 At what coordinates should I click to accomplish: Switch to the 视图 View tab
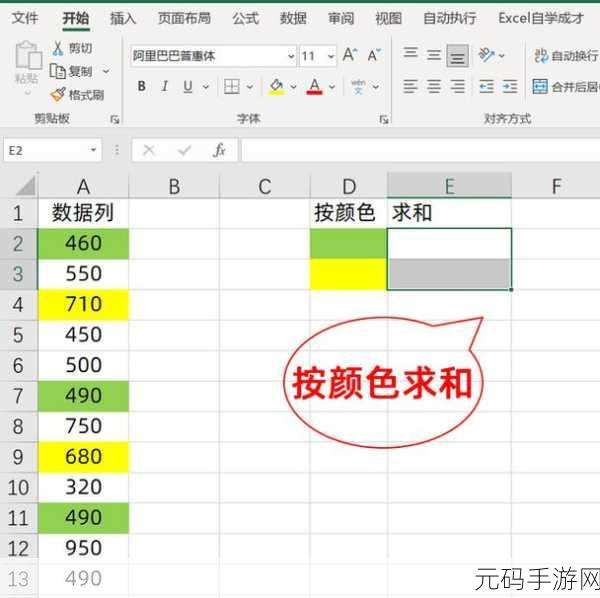[389, 18]
